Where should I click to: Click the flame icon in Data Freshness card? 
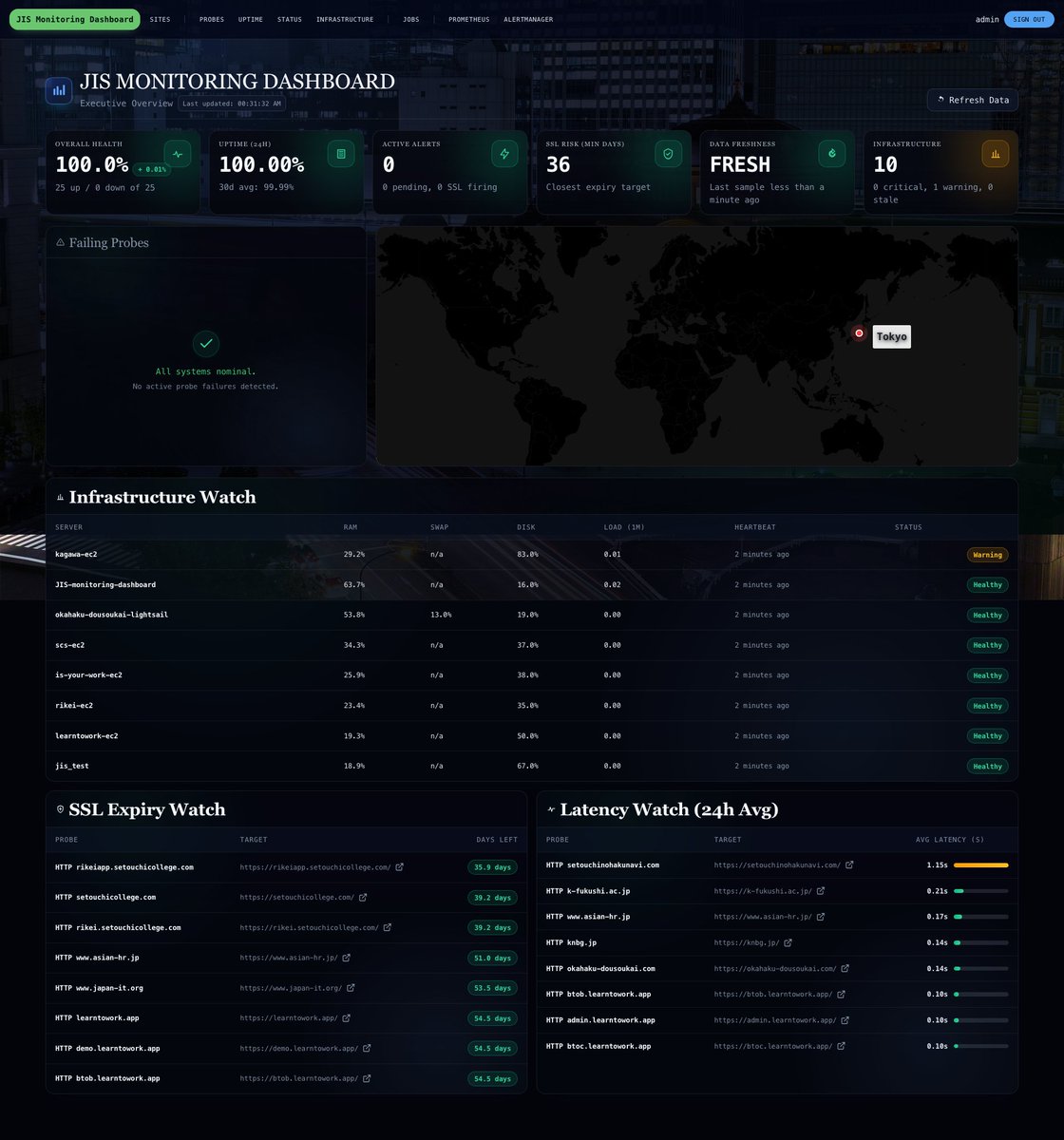[832, 154]
